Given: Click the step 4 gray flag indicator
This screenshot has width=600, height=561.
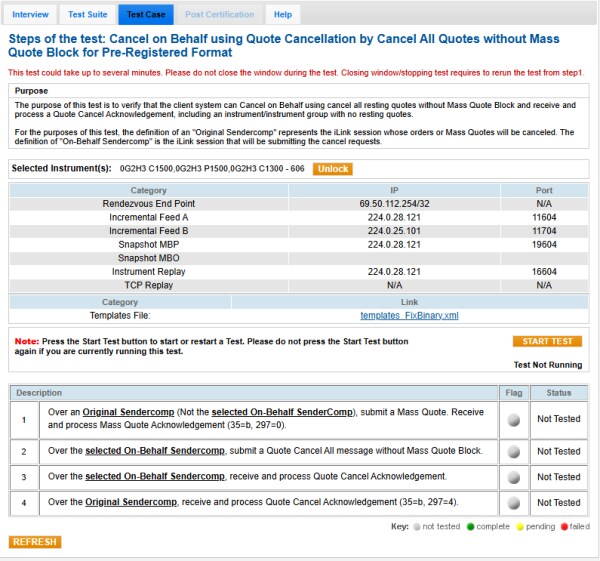Looking at the screenshot, I should coord(512,503).
